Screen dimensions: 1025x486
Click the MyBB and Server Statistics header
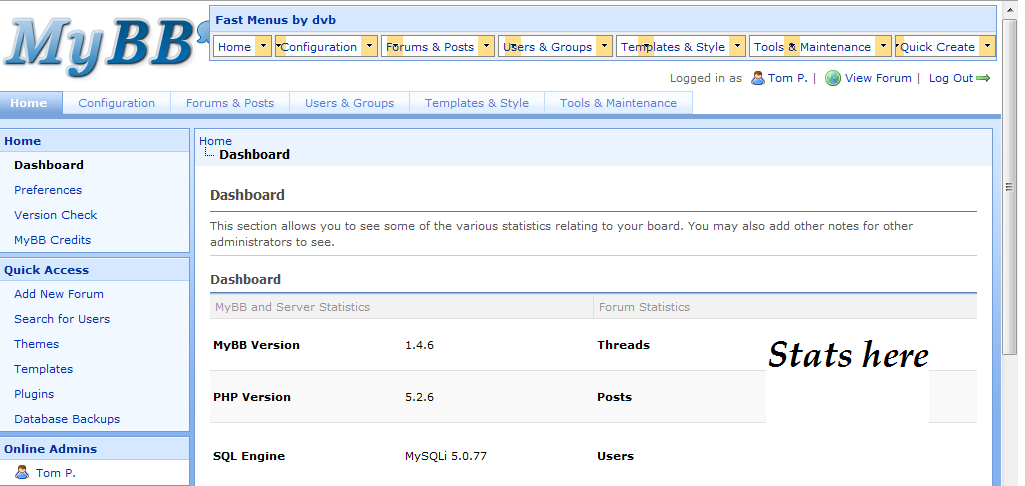tap(292, 307)
